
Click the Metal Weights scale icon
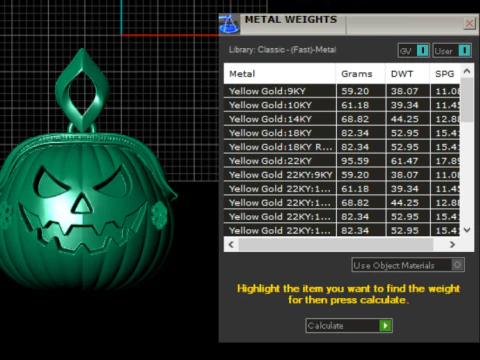[229, 24]
